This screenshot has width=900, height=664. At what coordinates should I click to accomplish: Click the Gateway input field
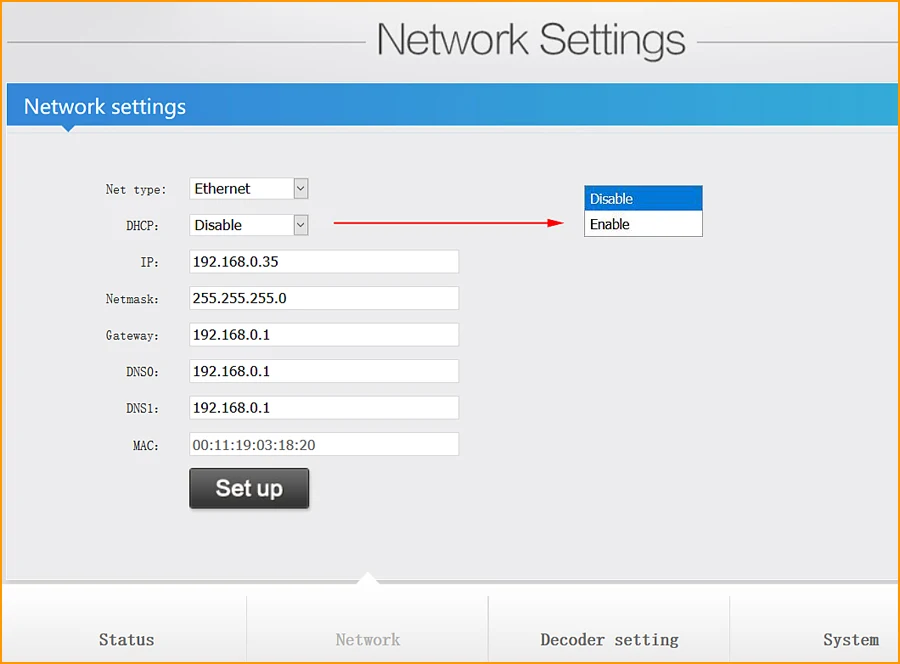point(323,334)
